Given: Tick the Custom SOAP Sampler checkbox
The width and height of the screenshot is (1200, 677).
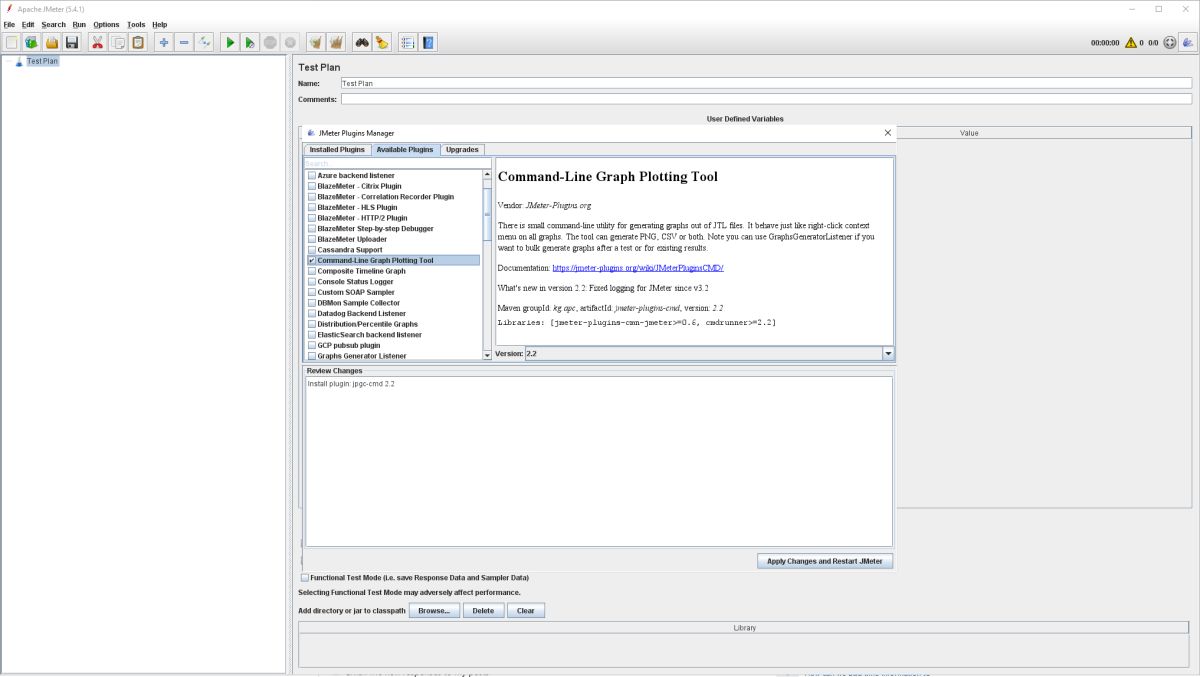Looking at the screenshot, I should (x=312, y=292).
